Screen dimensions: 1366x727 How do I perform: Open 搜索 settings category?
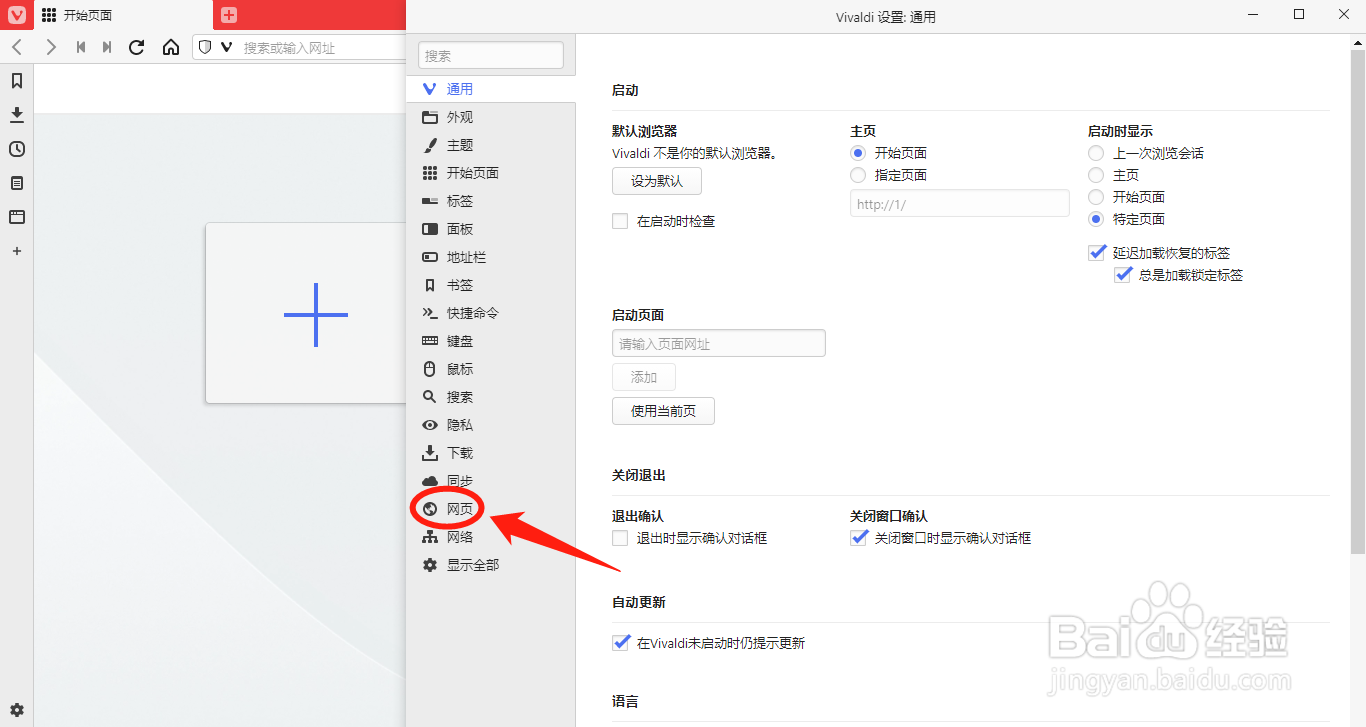(x=491, y=397)
